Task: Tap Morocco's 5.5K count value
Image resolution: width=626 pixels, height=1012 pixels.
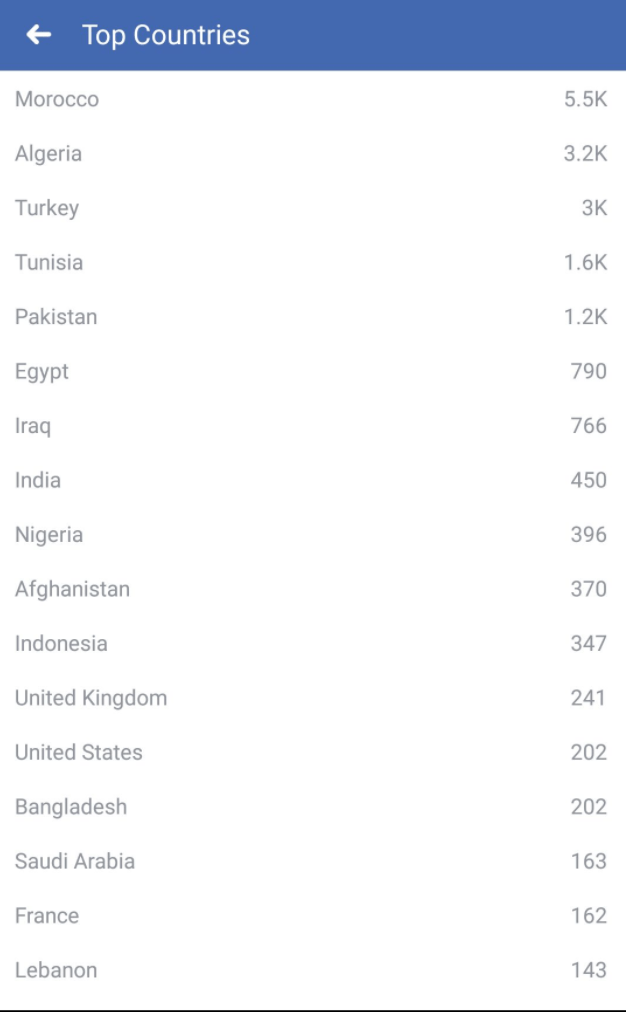Action: (585, 100)
